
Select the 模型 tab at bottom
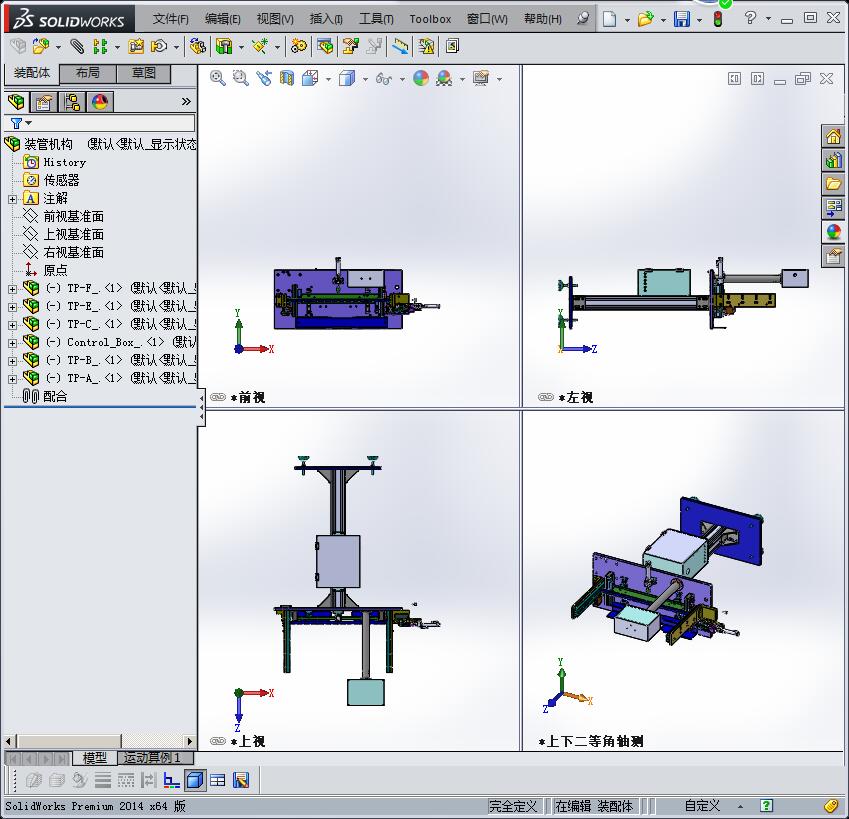point(94,758)
